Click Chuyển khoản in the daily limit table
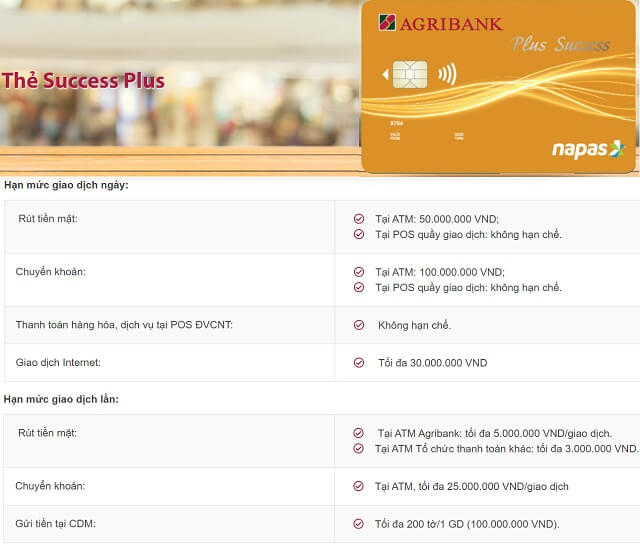Image resolution: width=640 pixels, height=550 pixels. (x=51, y=272)
